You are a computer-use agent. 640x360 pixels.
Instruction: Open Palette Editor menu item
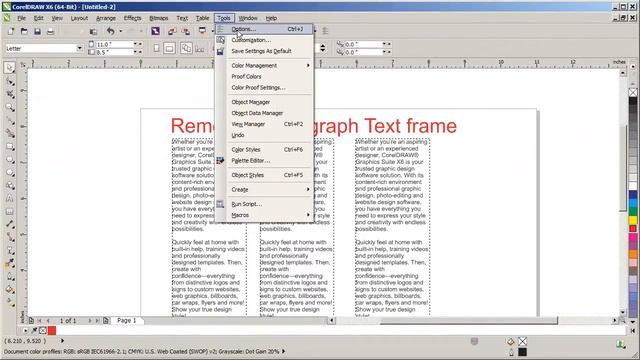pyautogui.click(x=265, y=160)
